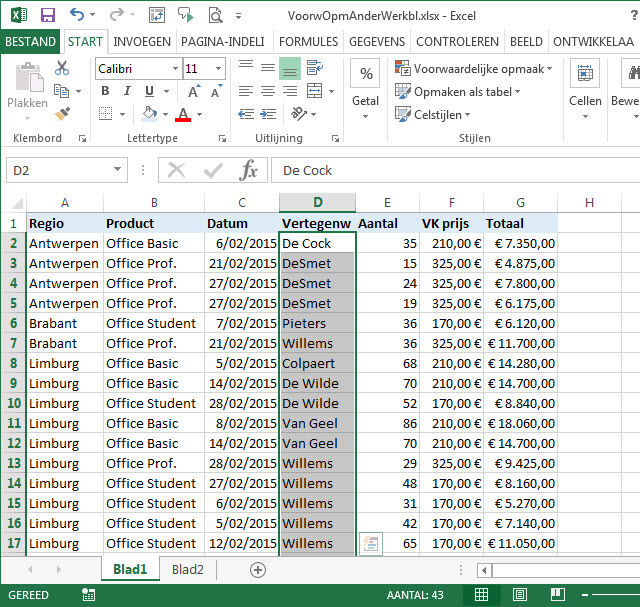
Task: Open the print preview icon in quick access toolbar
Action: click(216, 16)
